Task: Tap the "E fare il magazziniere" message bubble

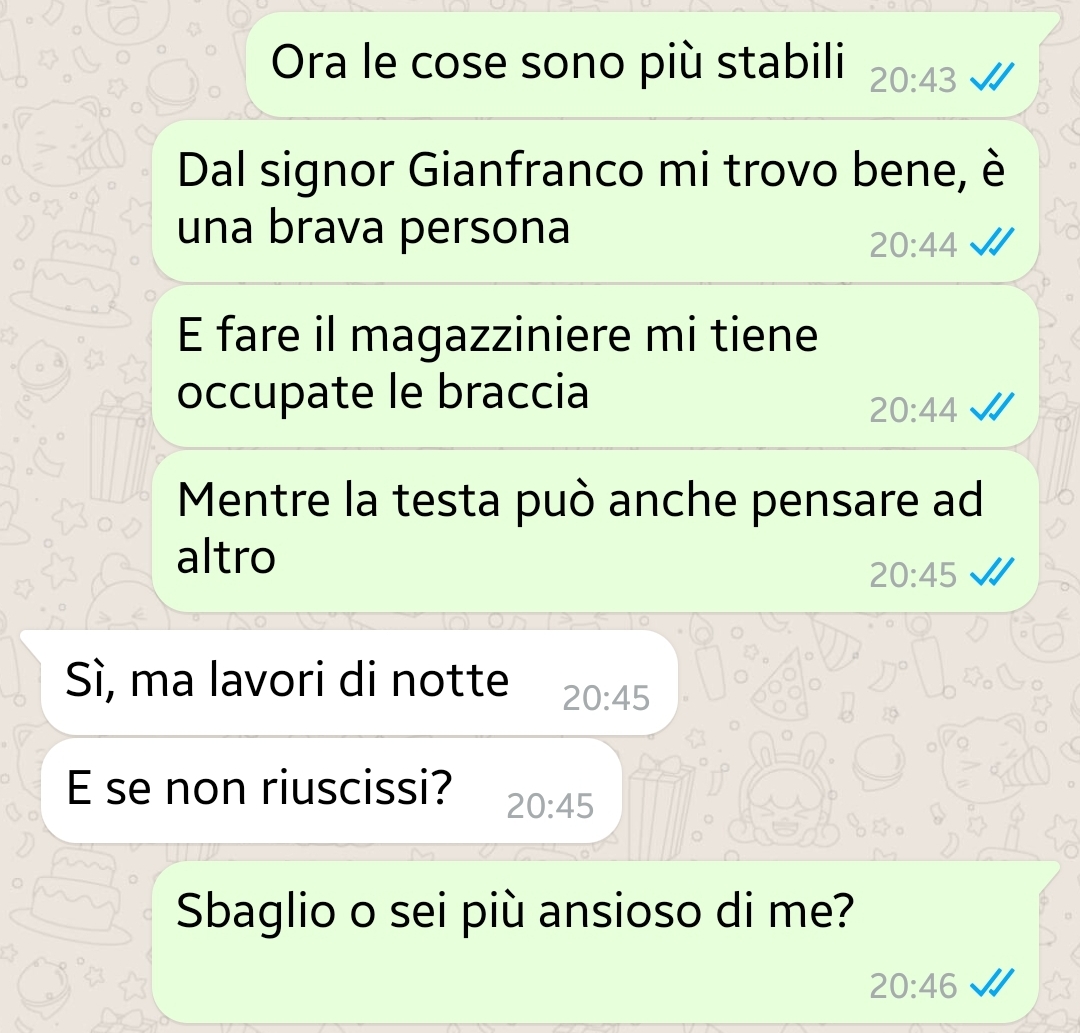Action: pyautogui.click(x=595, y=367)
